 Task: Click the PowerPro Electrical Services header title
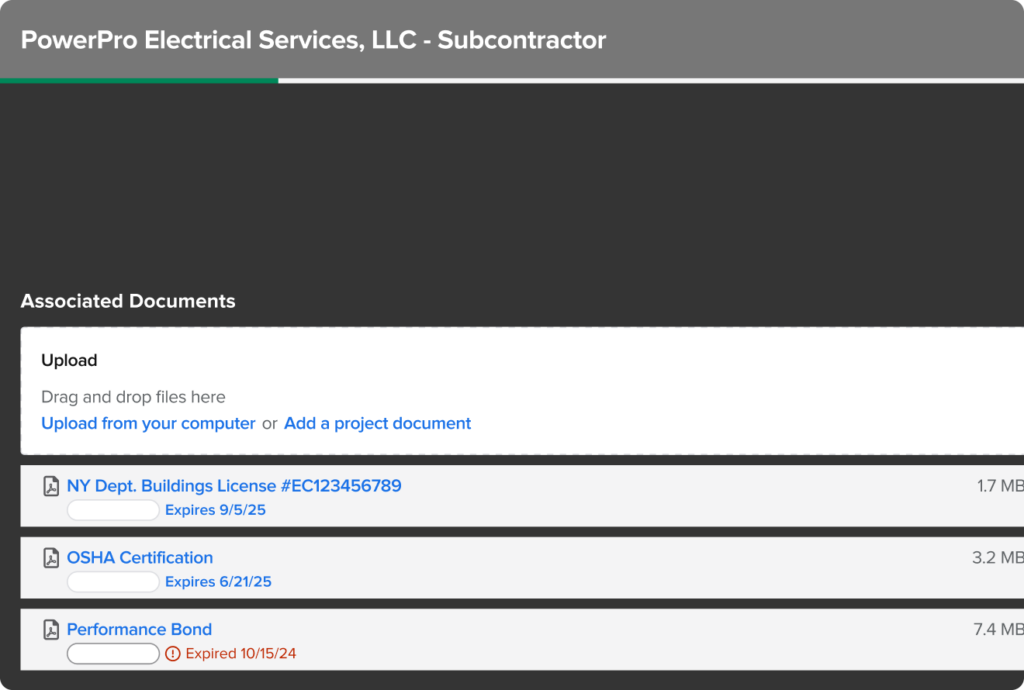(316, 40)
